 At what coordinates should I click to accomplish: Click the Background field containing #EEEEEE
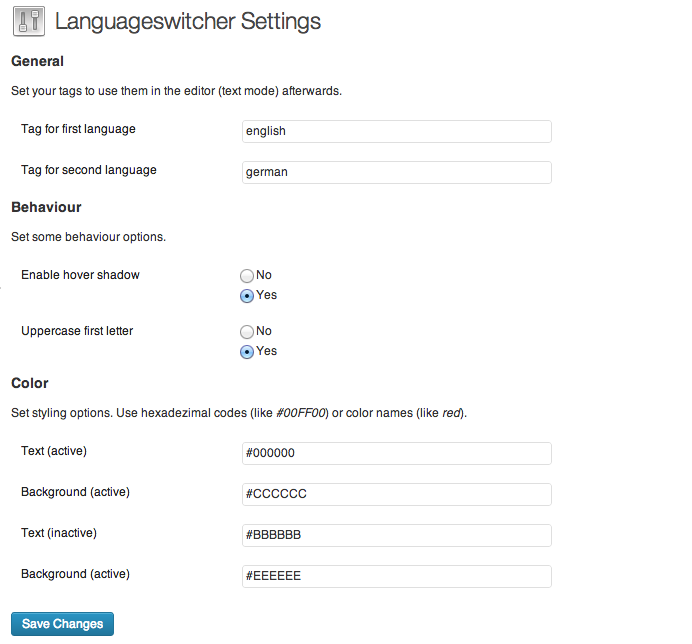click(x=396, y=576)
